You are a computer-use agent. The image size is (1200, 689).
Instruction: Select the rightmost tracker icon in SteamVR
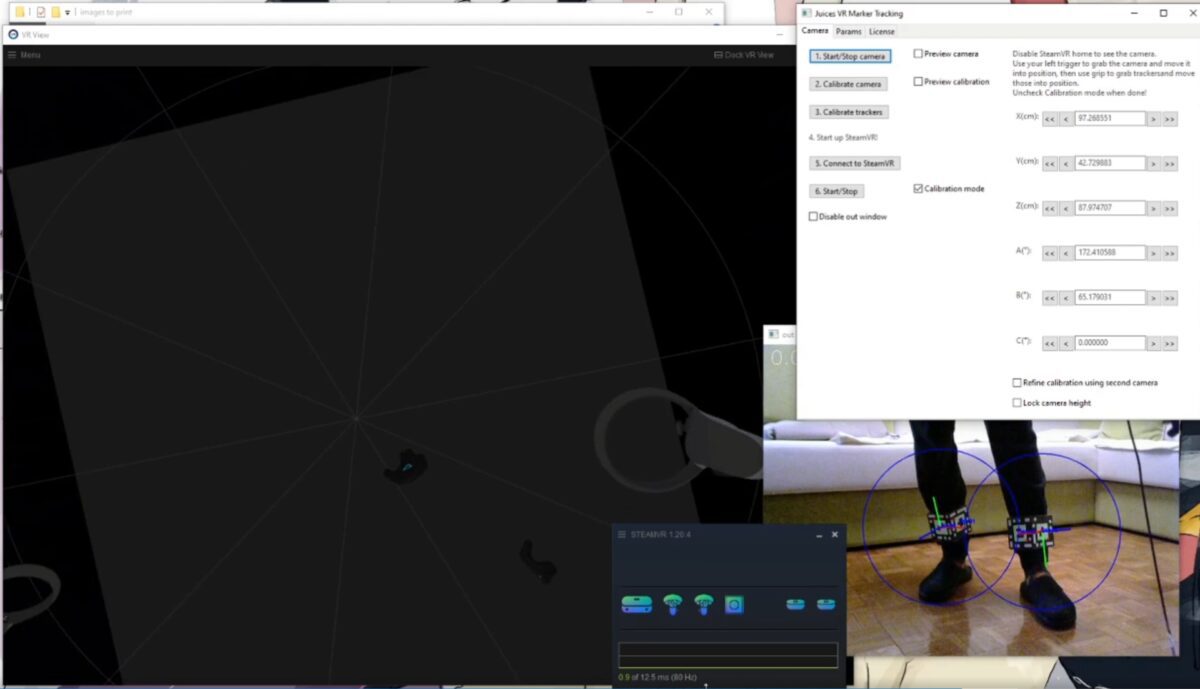click(825, 604)
